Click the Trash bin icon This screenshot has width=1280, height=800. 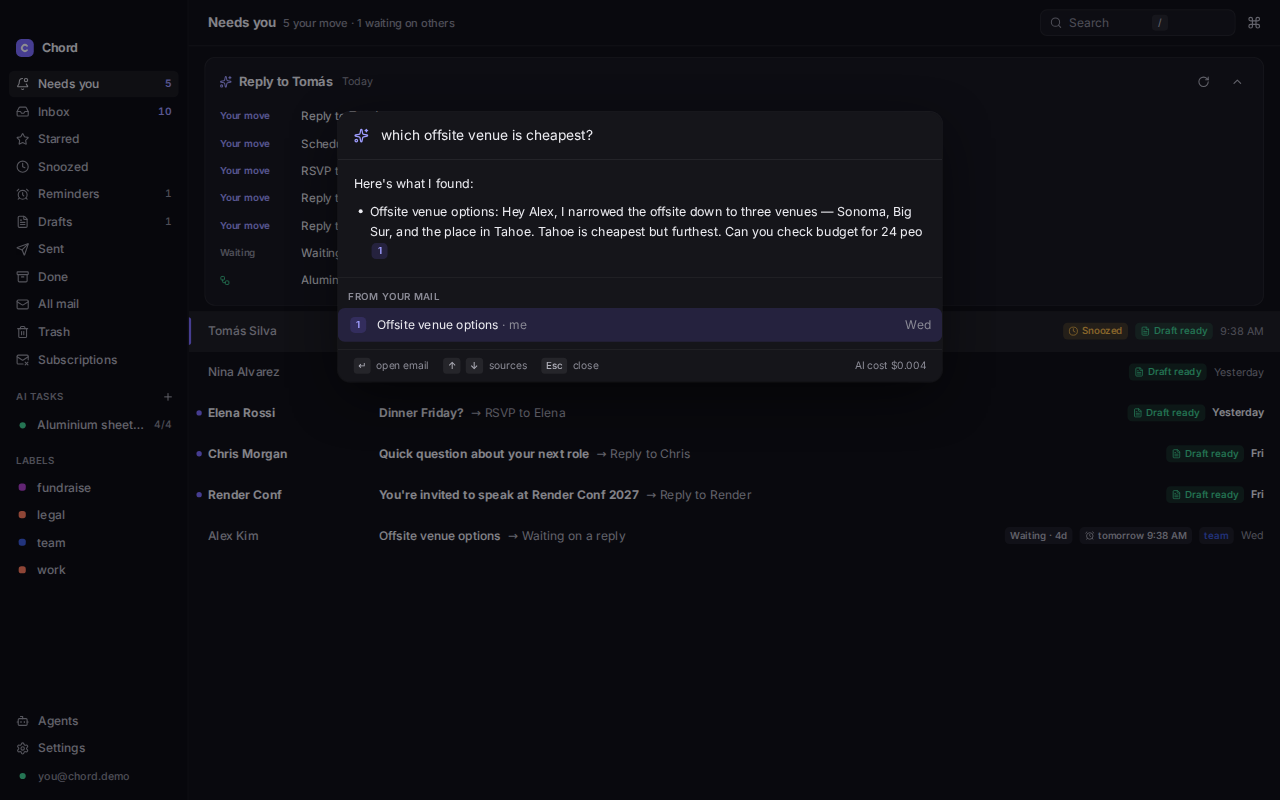(23, 331)
